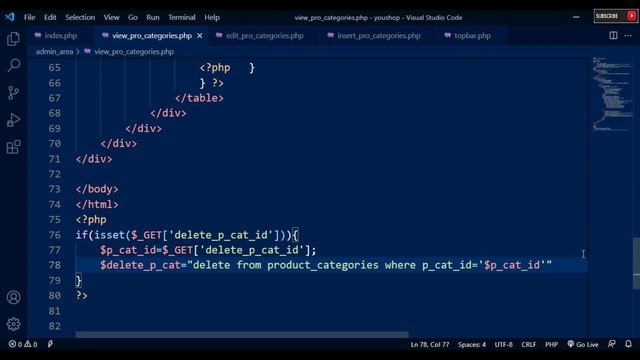
Task: Start Go Live server
Action: [x=583, y=344]
